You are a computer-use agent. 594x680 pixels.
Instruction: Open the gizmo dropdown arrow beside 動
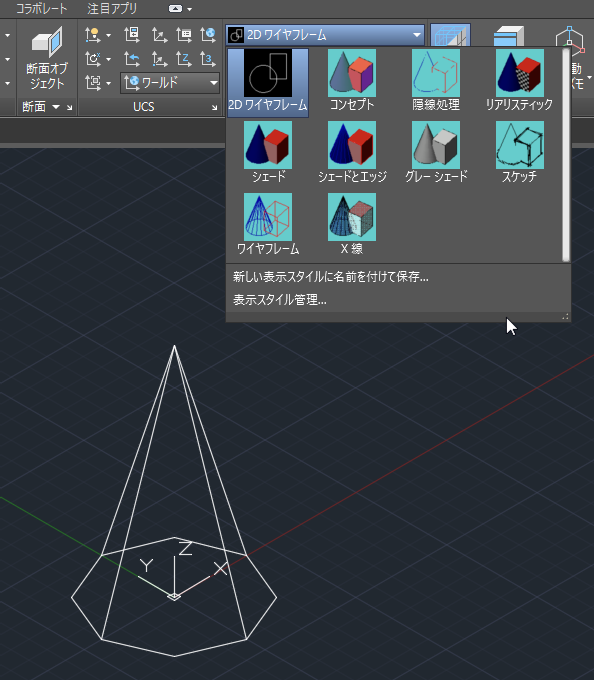[x=589, y=77]
